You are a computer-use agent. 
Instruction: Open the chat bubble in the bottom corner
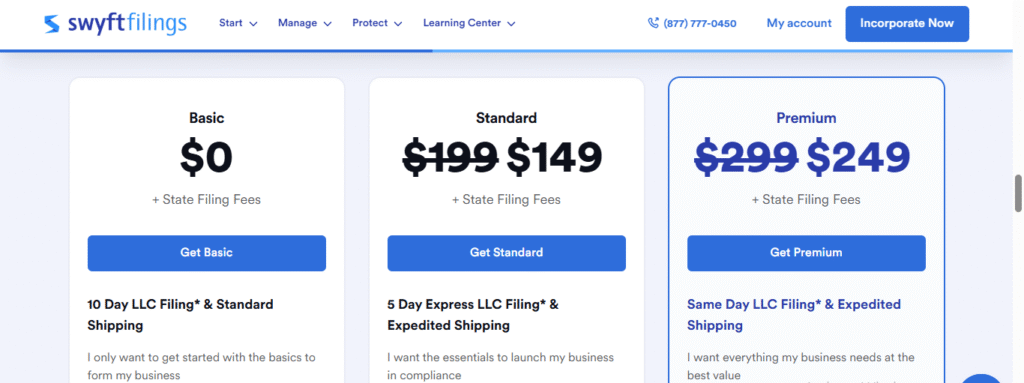click(984, 378)
